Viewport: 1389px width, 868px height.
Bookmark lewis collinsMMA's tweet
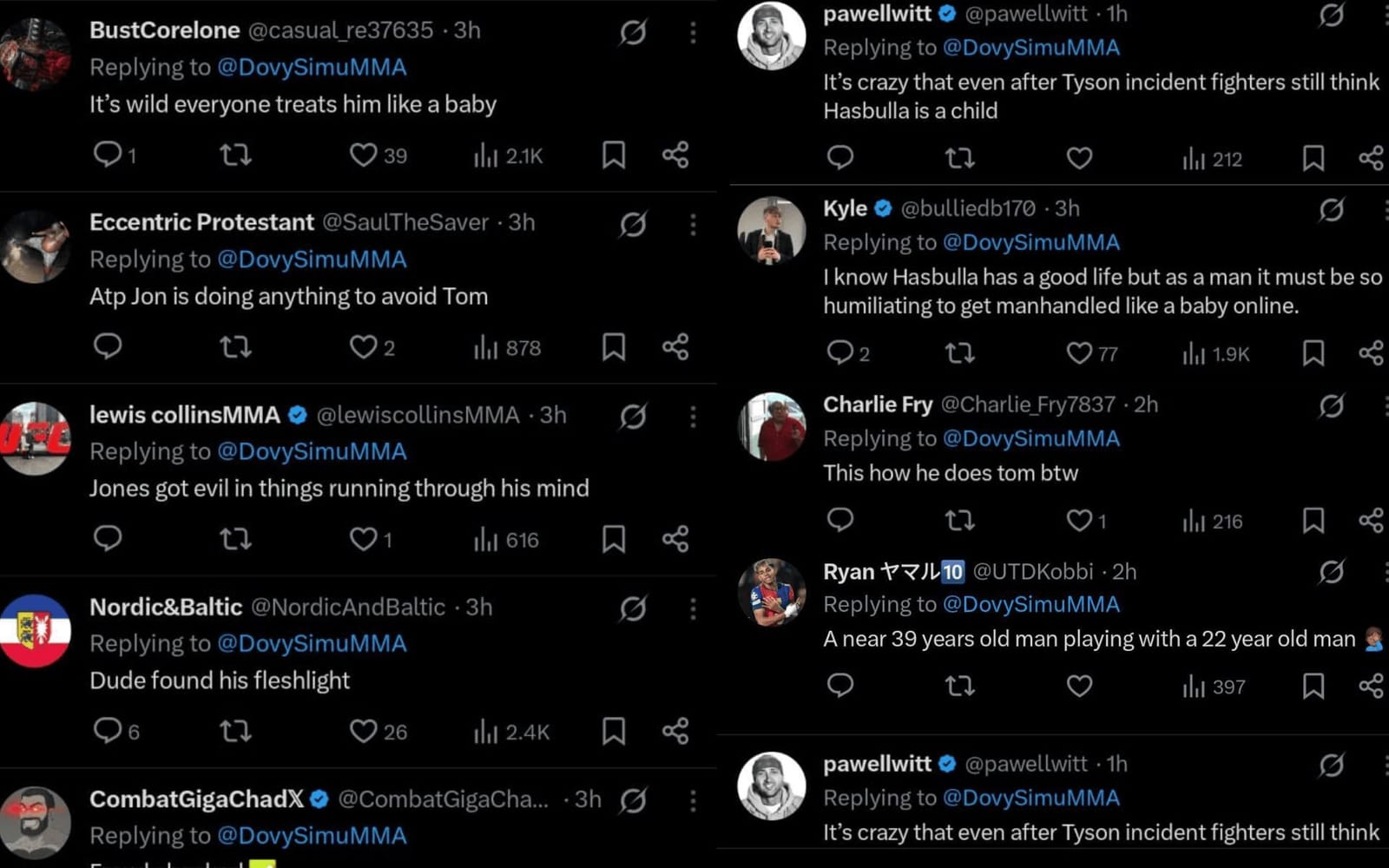click(x=614, y=539)
